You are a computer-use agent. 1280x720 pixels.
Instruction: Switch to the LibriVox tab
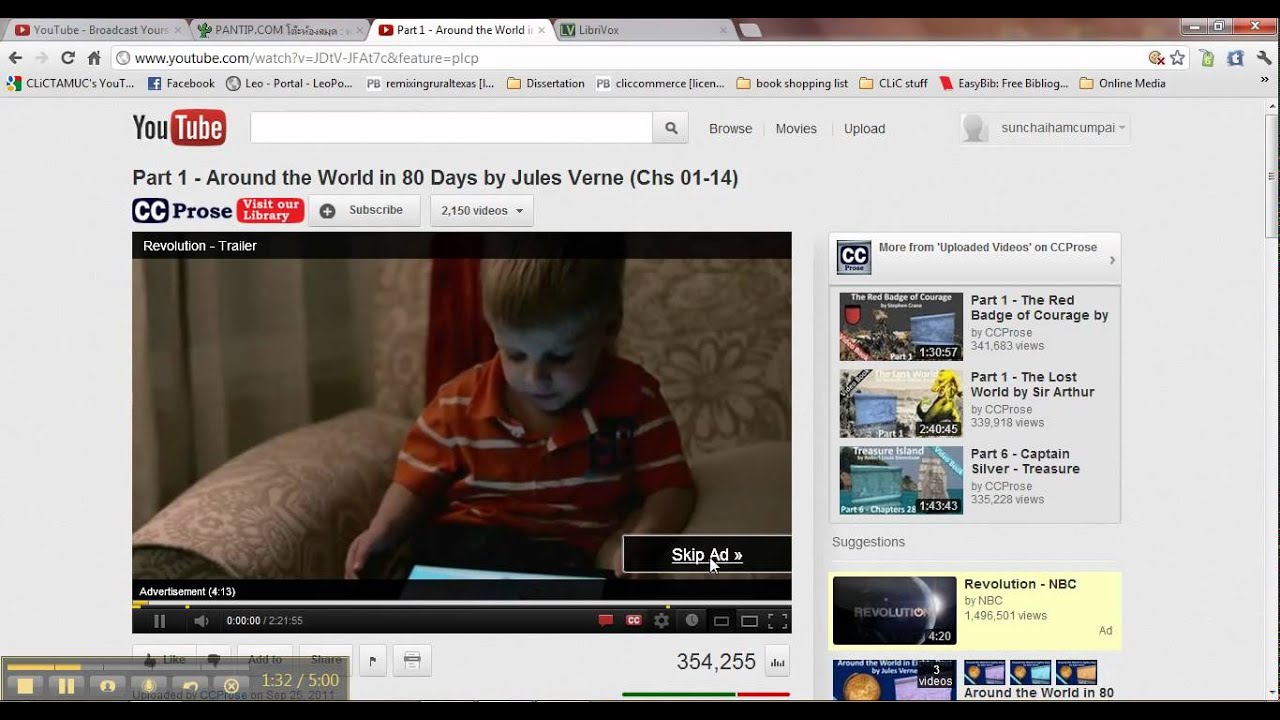[x=640, y=30]
